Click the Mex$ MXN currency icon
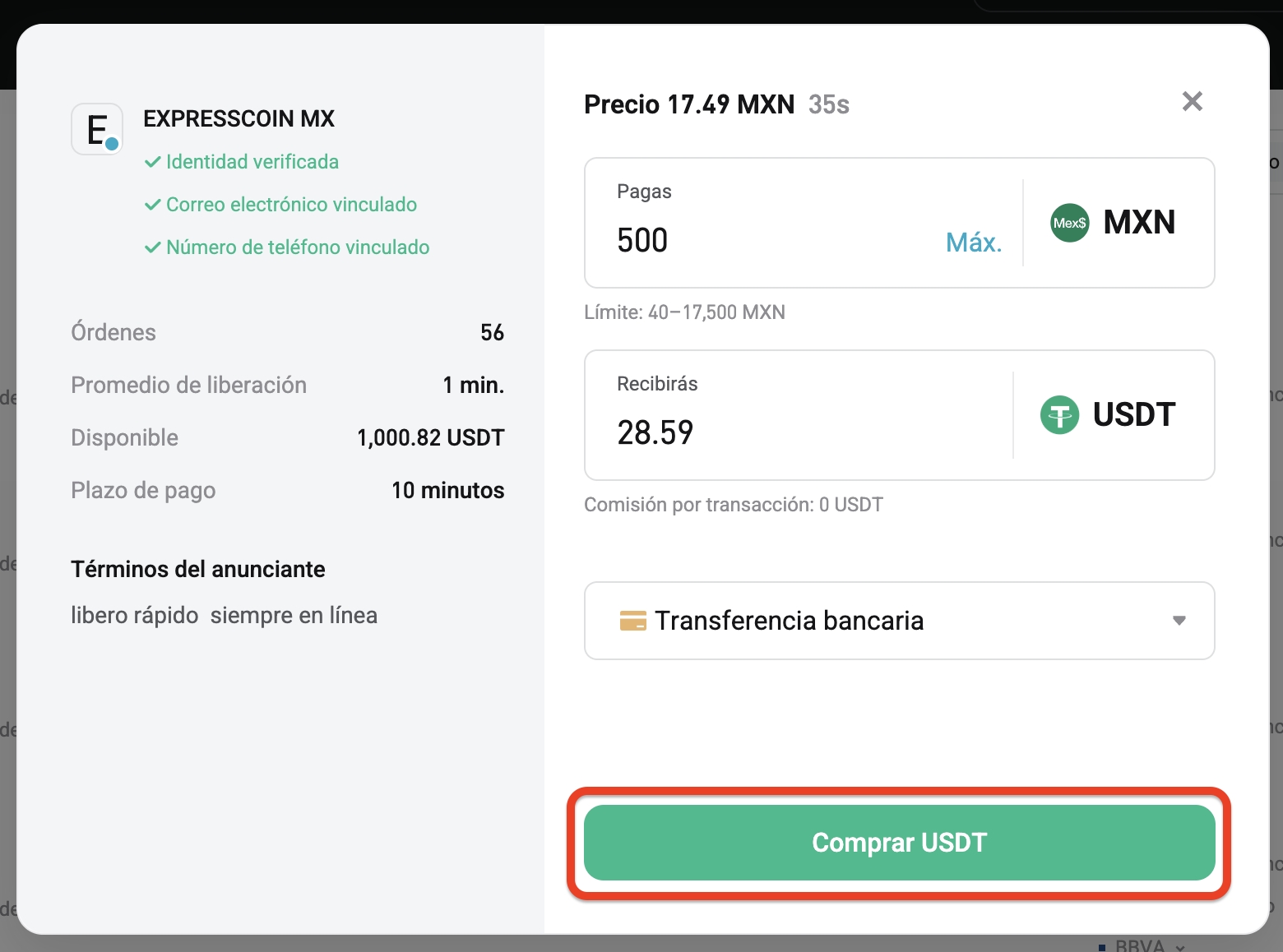 (x=1068, y=222)
